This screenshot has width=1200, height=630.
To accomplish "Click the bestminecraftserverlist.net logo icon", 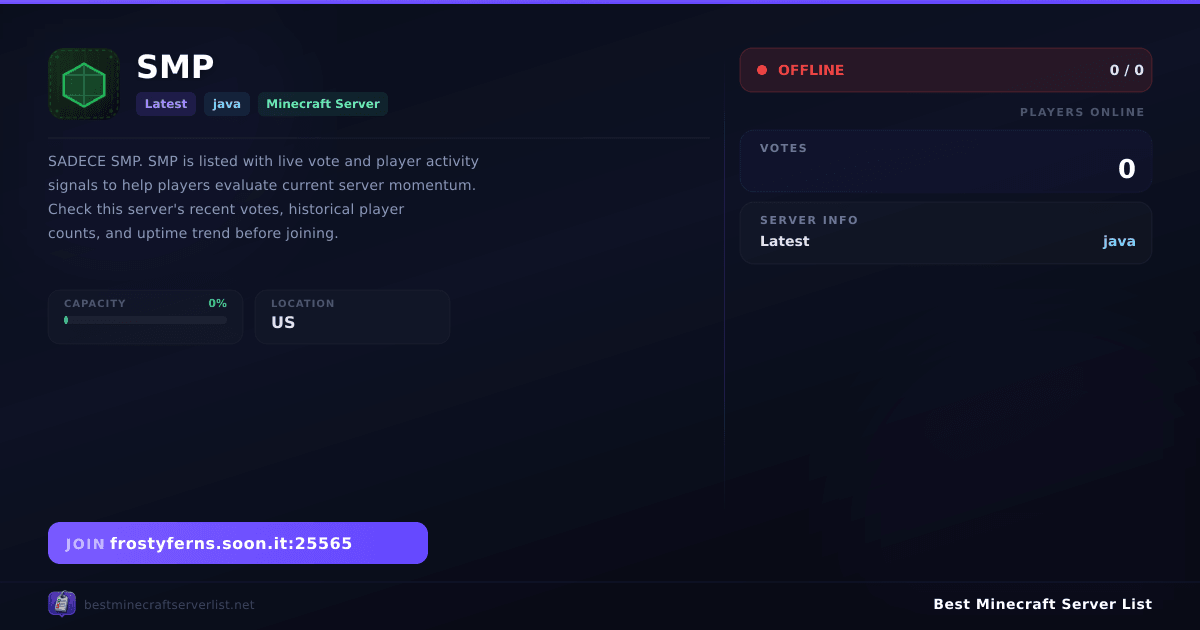I will click(x=62, y=604).
